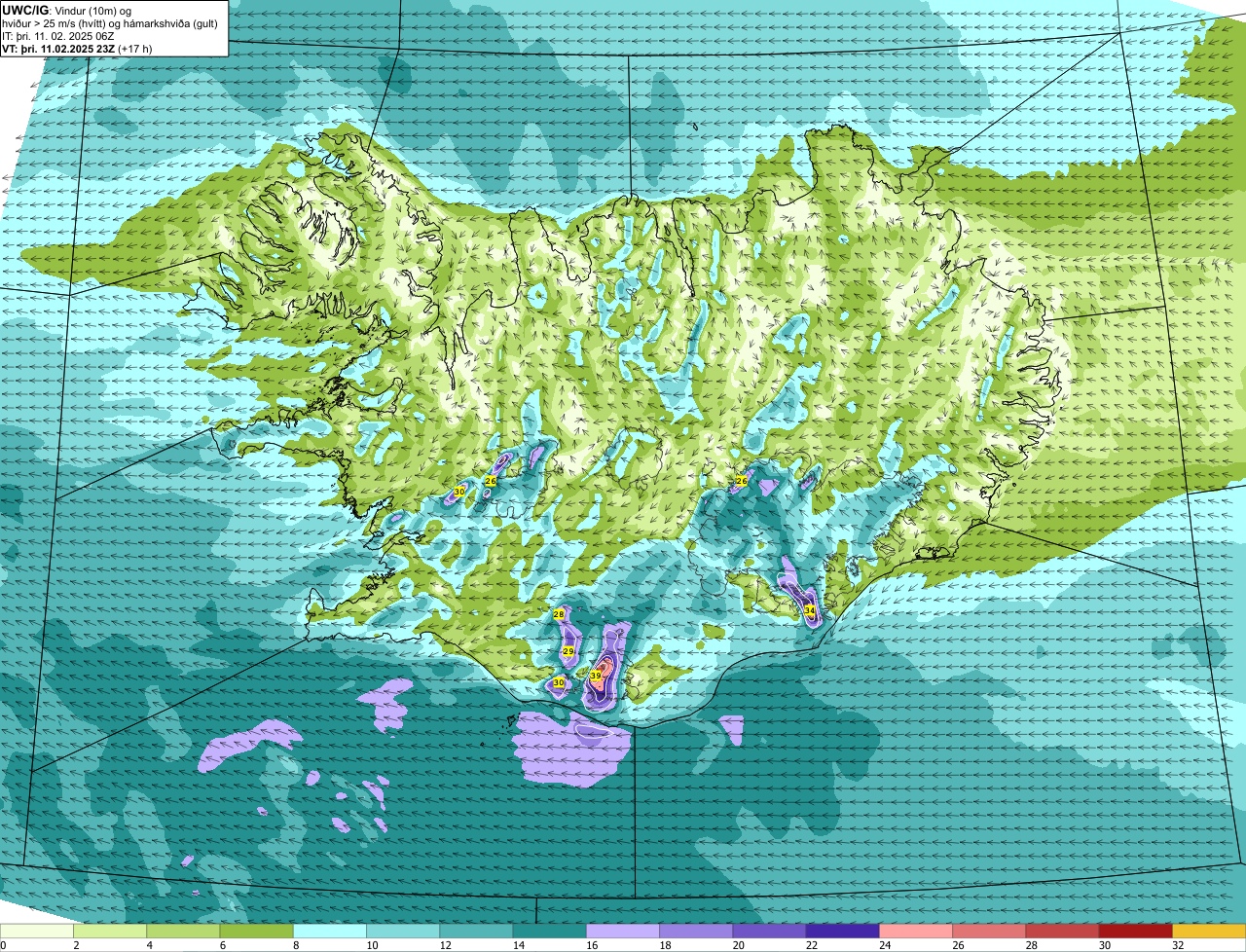
Task: Select the yellow gust label 29
Action: (x=568, y=651)
